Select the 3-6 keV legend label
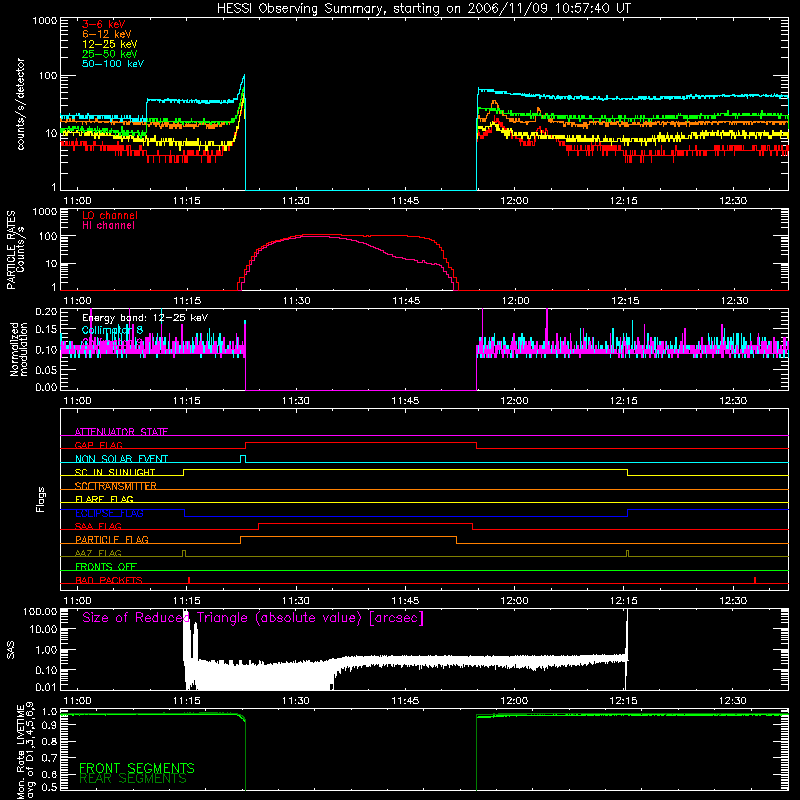 click(104, 24)
